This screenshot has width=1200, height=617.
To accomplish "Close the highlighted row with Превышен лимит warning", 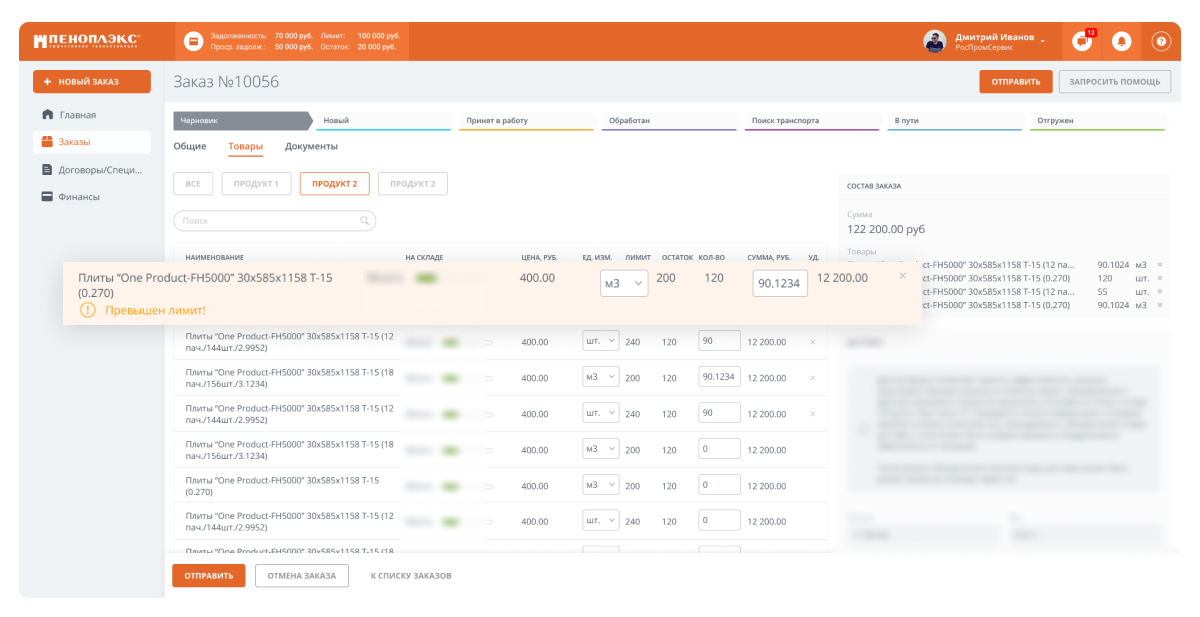I will (x=903, y=276).
